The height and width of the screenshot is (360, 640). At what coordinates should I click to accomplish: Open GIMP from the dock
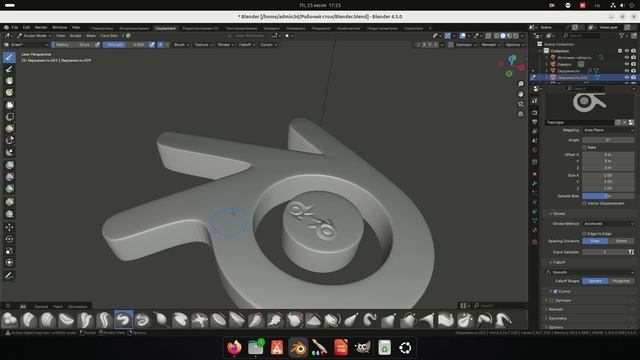pos(362,348)
